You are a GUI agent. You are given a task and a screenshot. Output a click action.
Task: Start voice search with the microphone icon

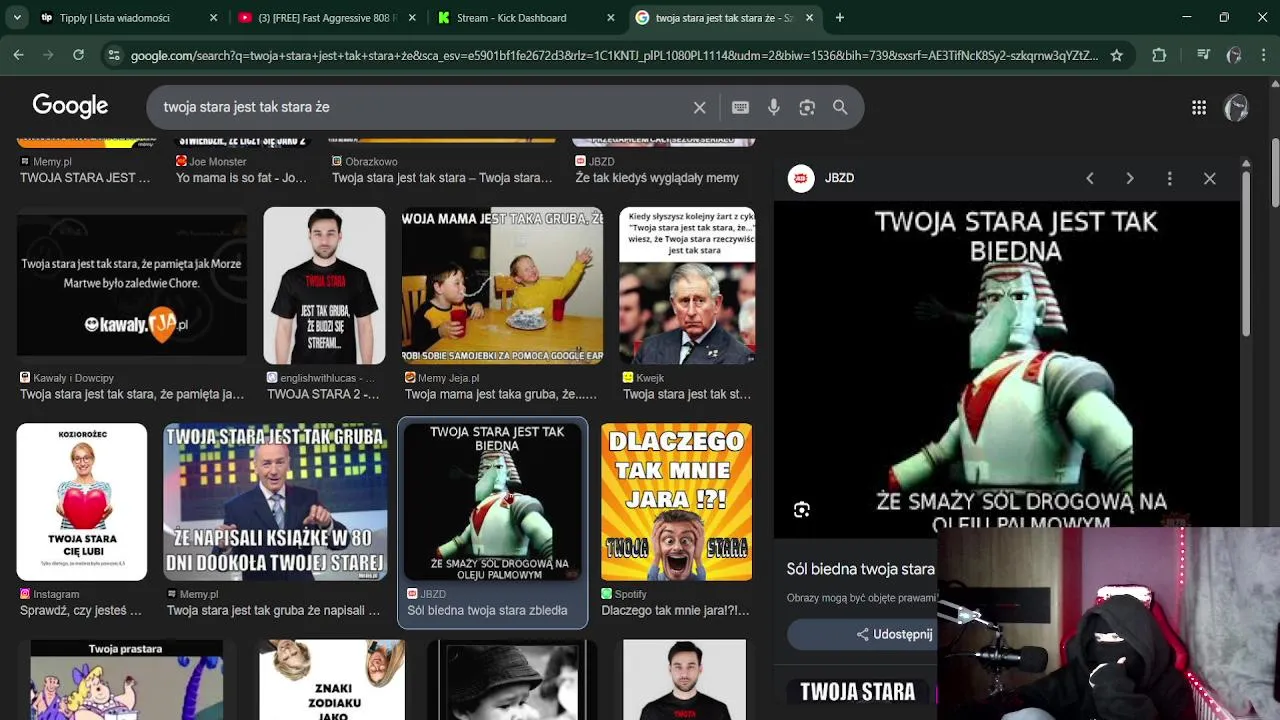(774, 107)
